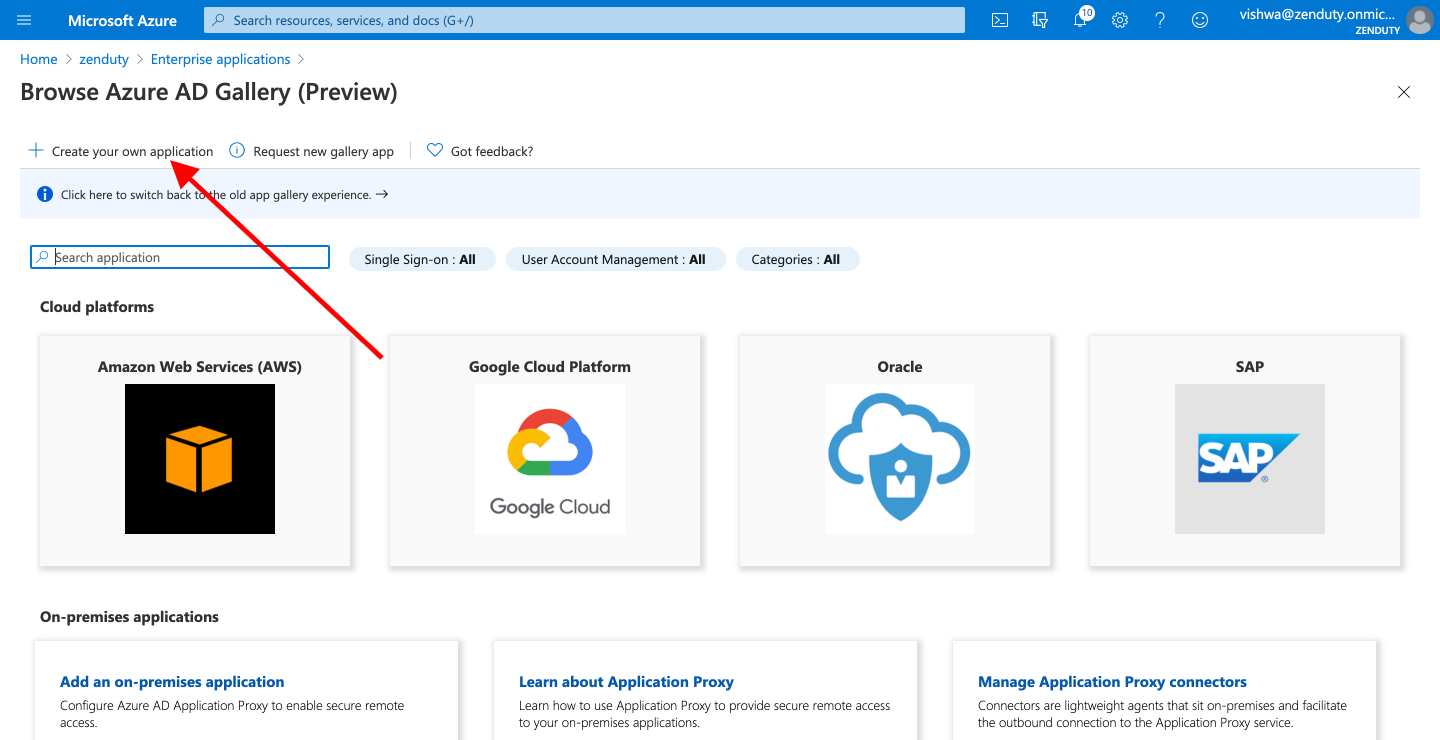Click info icon in the blue banner
1440x740 pixels.
coord(44,194)
